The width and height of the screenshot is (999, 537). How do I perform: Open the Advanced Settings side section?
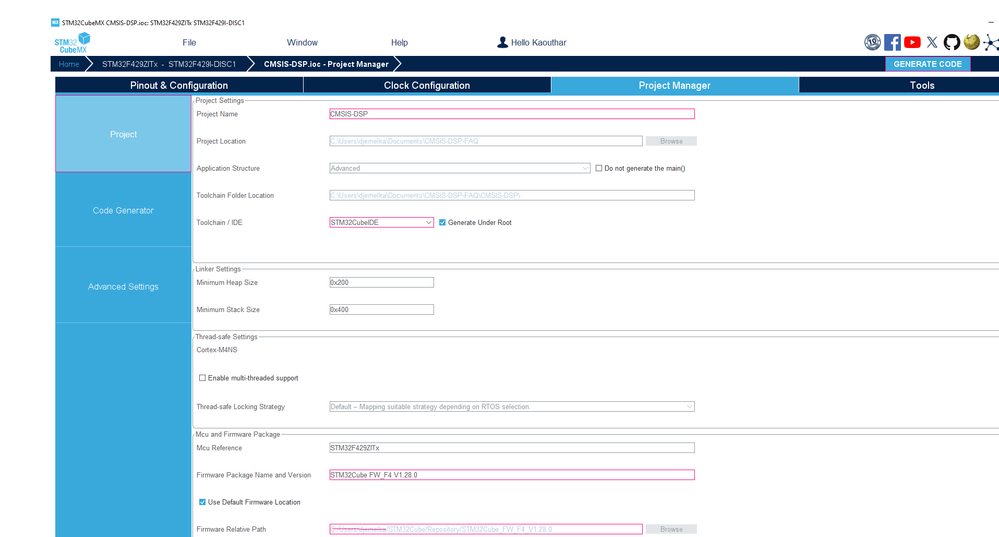click(x=123, y=287)
